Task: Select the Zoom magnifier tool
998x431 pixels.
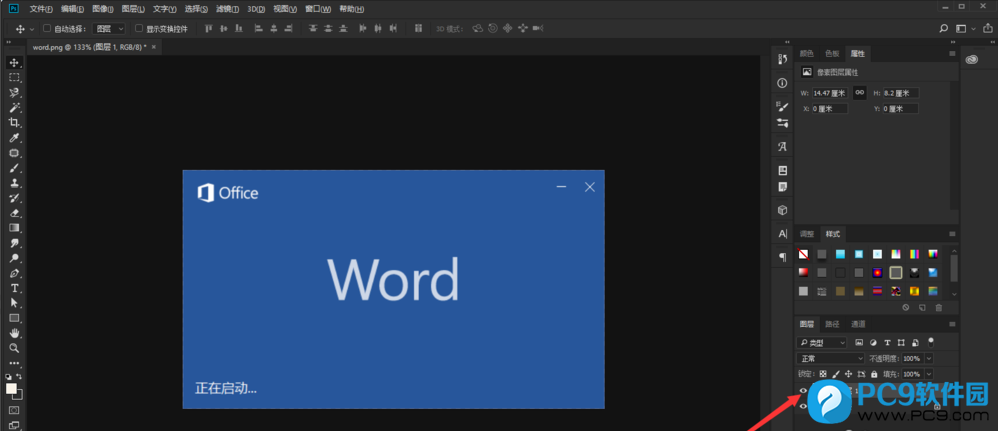Action: (x=13, y=348)
